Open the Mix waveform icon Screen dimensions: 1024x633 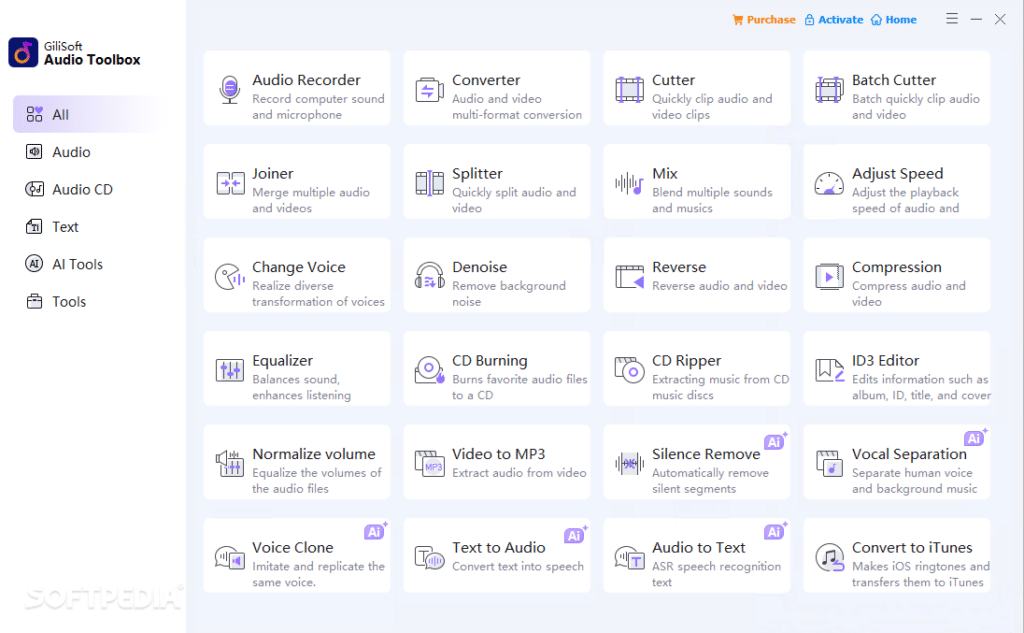[629, 183]
